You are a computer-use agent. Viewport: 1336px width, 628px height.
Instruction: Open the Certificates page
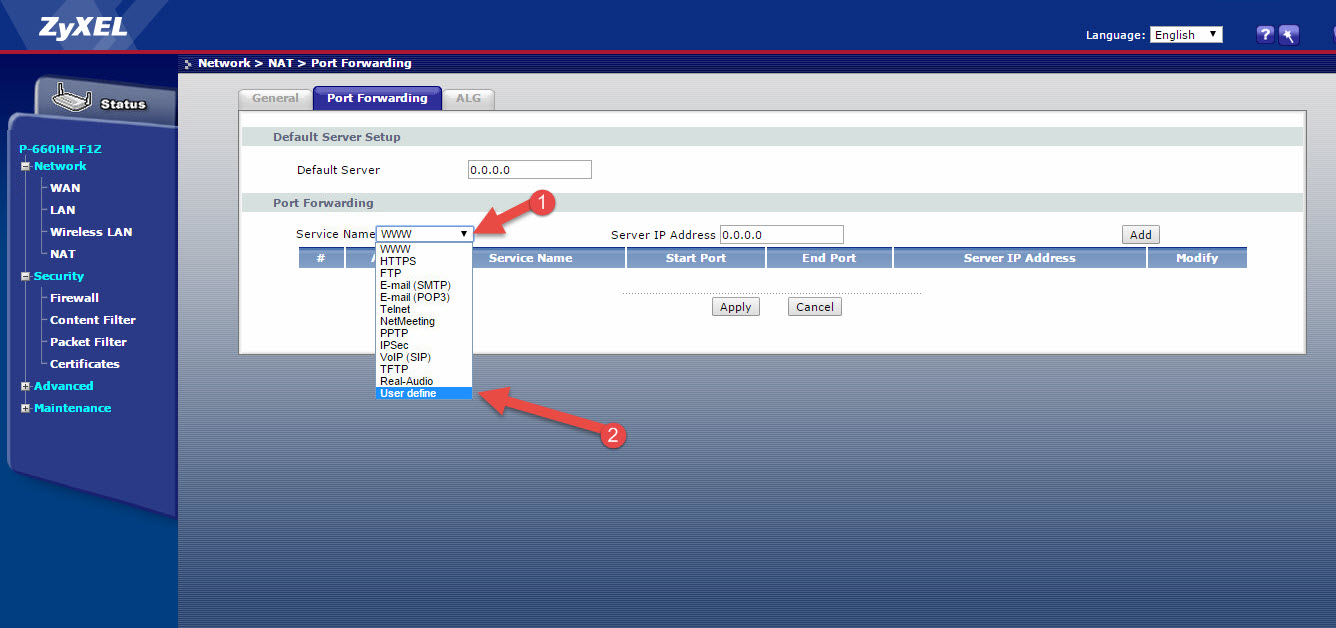(x=85, y=364)
